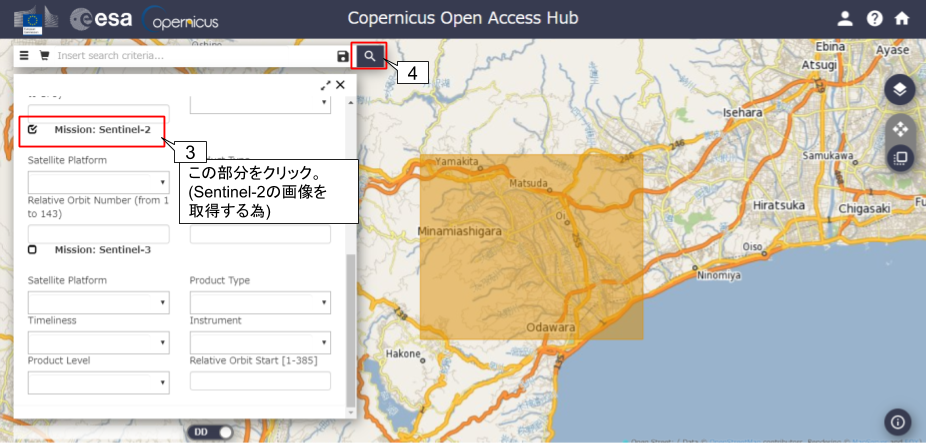928x443 pixels.
Task: Toggle the DD coordinate format switch
Action: (211, 432)
